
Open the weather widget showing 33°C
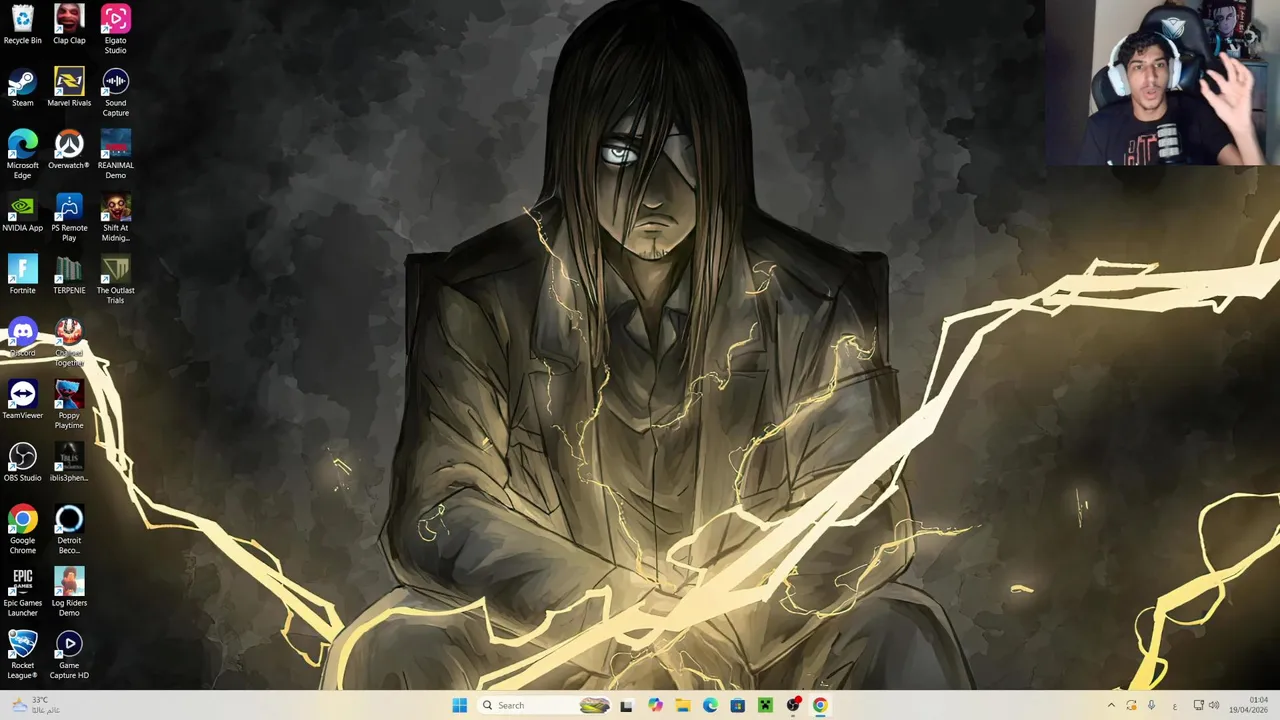click(36, 705)
